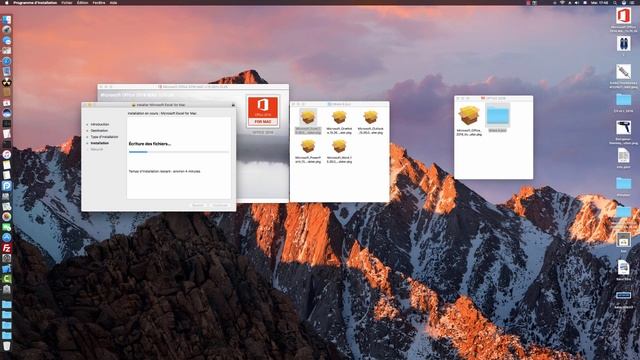Screen dimensions: 640x360
Task: Open Notification Center from menu bar
Action: (633, 2)
